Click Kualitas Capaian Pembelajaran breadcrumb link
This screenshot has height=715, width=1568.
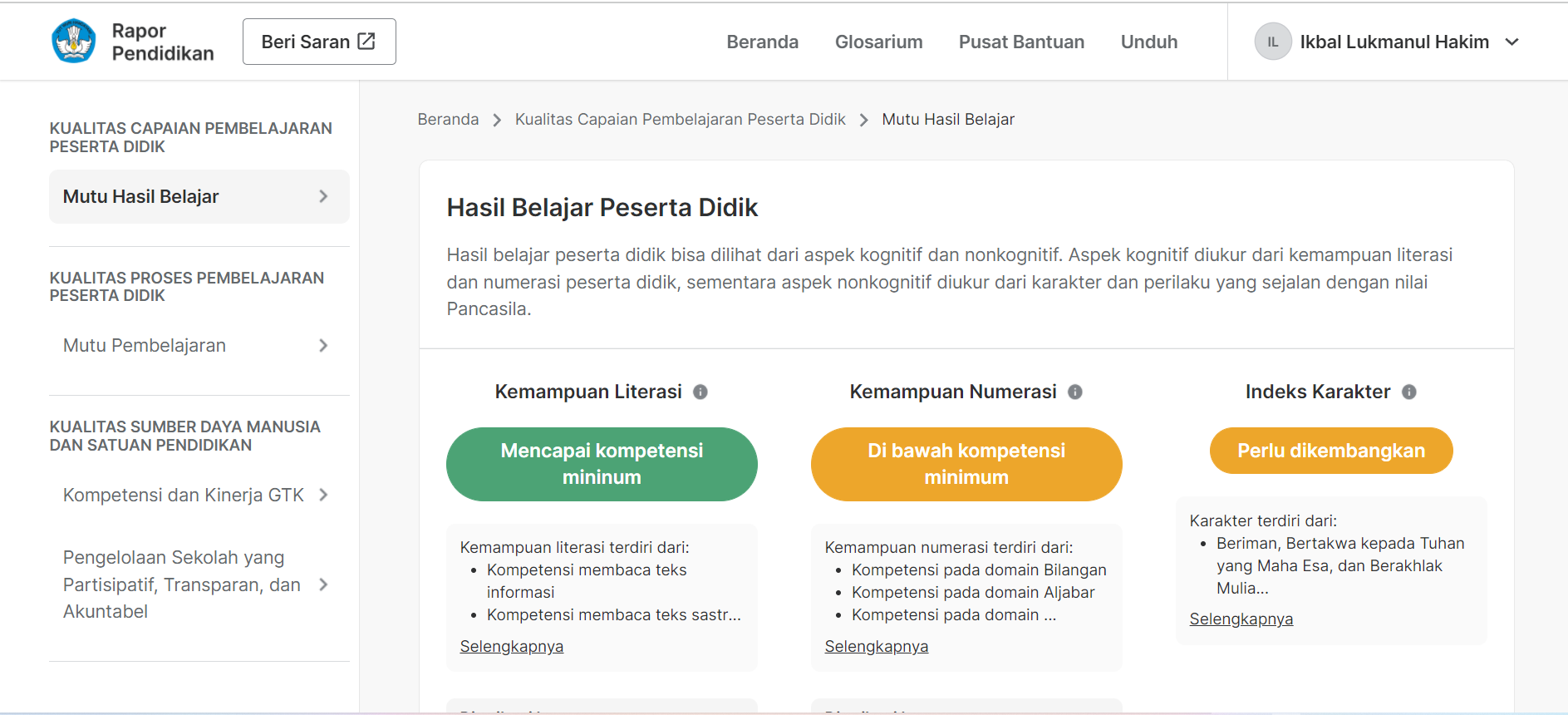click(x=680, y=119)
